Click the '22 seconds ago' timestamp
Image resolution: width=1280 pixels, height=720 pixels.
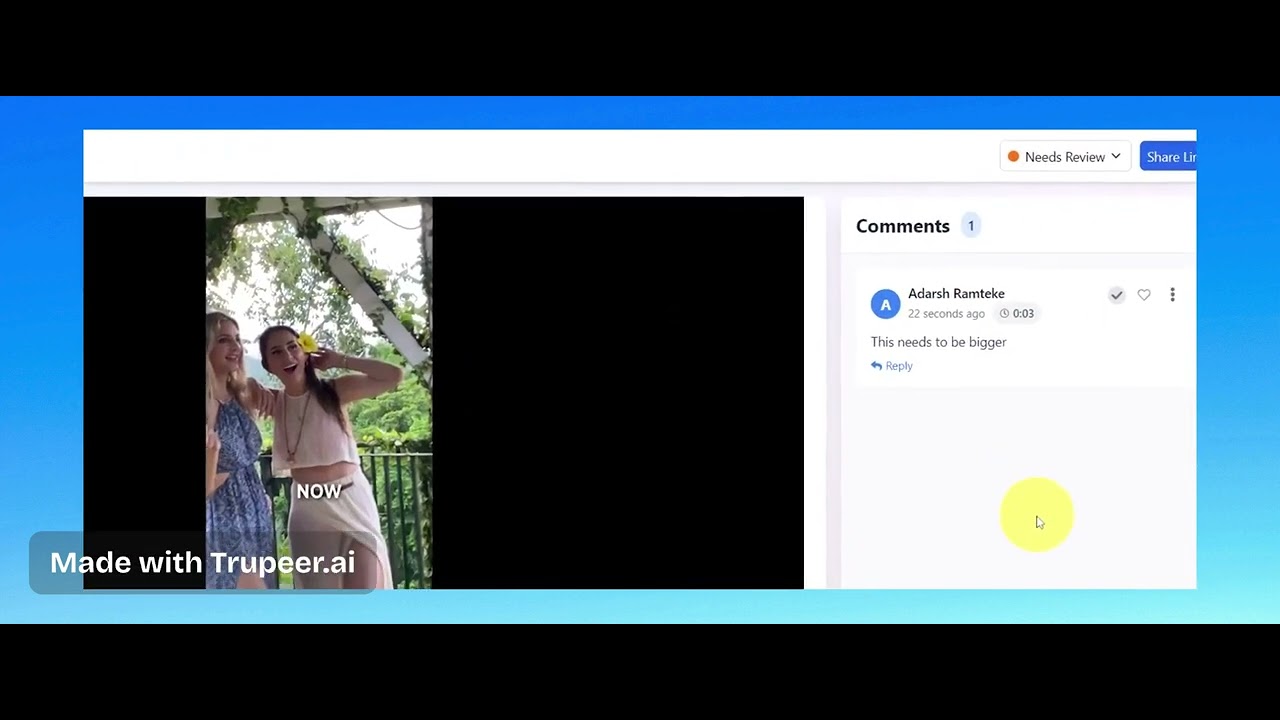pyautogui.click(x=946, y=314)
